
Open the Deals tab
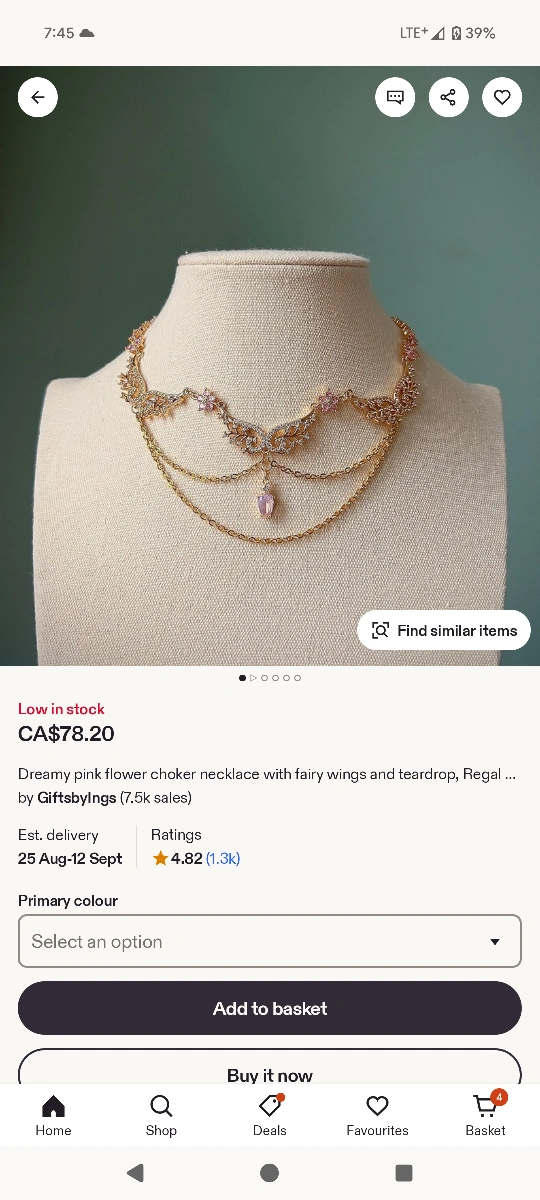(269, 1116)
